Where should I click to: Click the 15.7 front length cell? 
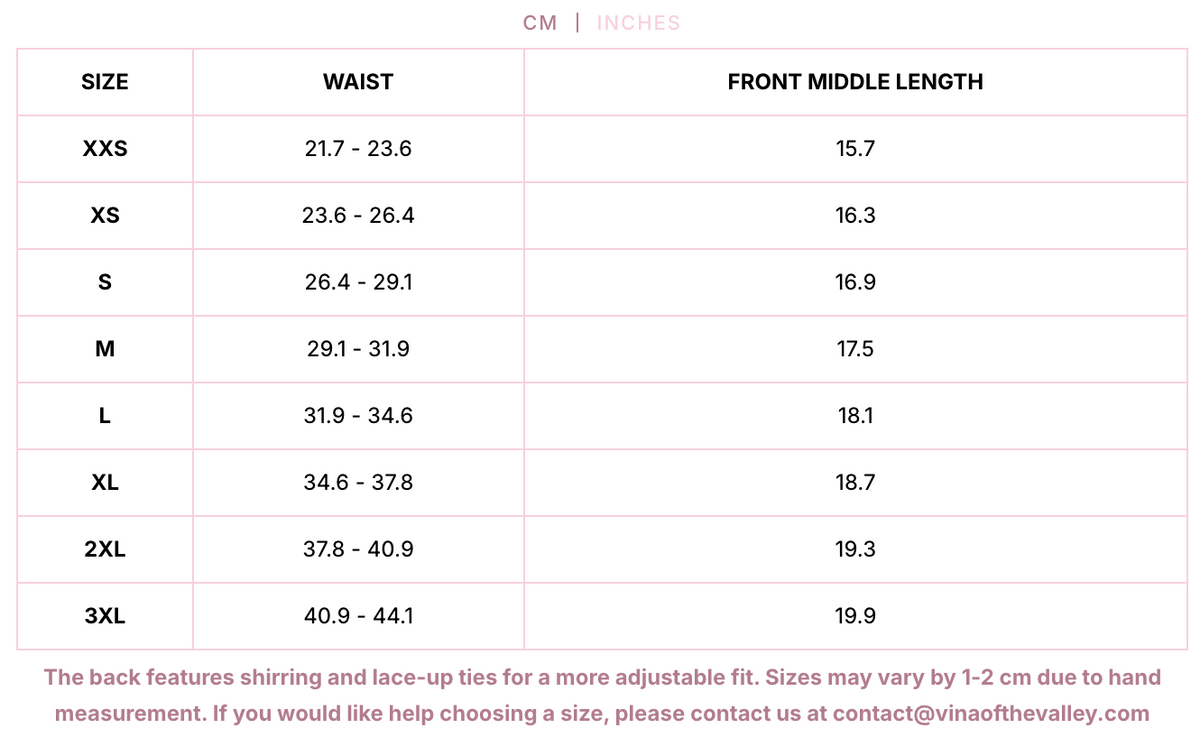pyautogui.click(x=856, y=149)
